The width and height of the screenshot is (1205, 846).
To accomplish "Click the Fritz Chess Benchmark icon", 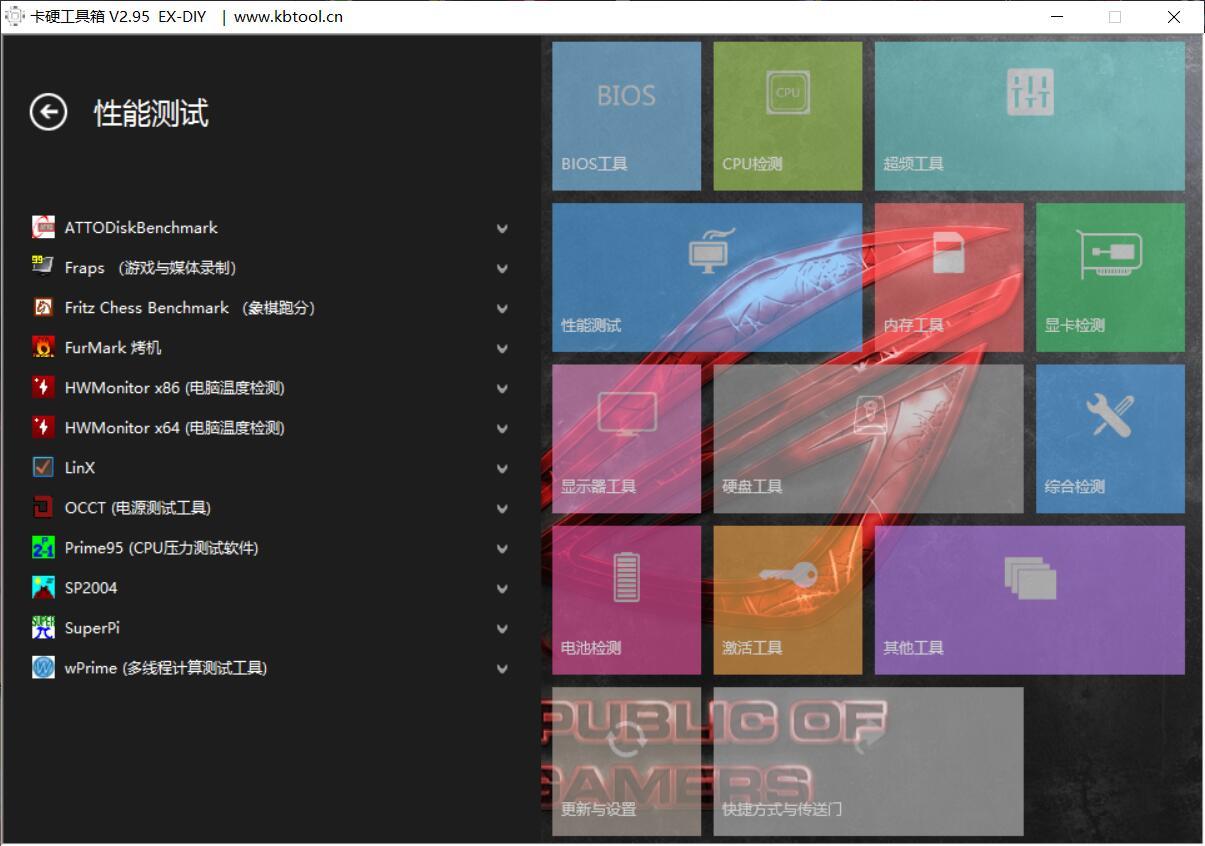I will coord(43,307).
